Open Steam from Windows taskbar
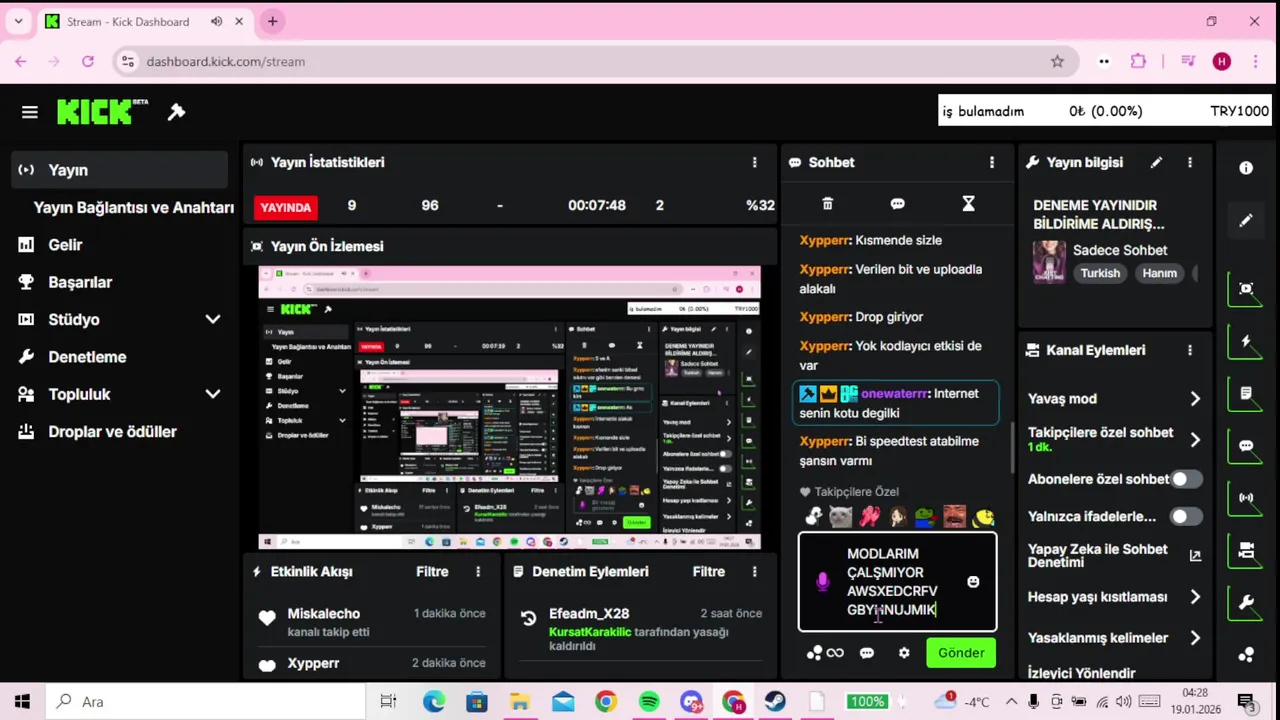1280x720 pixels. [775, 702]
